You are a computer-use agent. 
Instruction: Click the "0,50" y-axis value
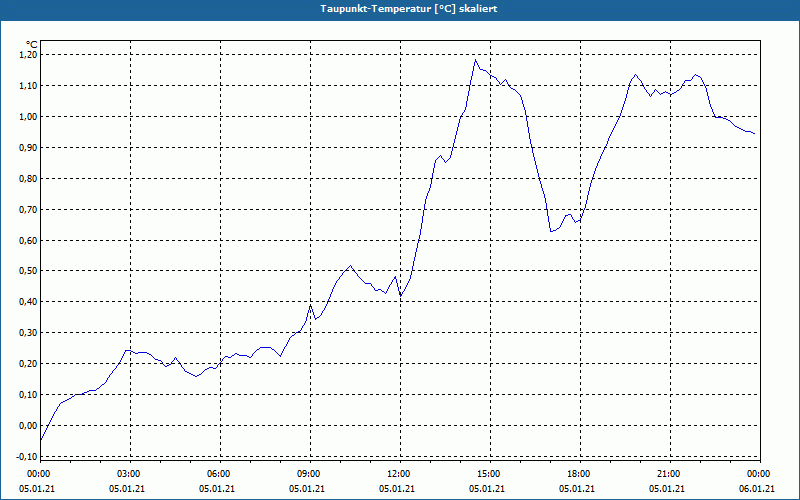(30, 271)
